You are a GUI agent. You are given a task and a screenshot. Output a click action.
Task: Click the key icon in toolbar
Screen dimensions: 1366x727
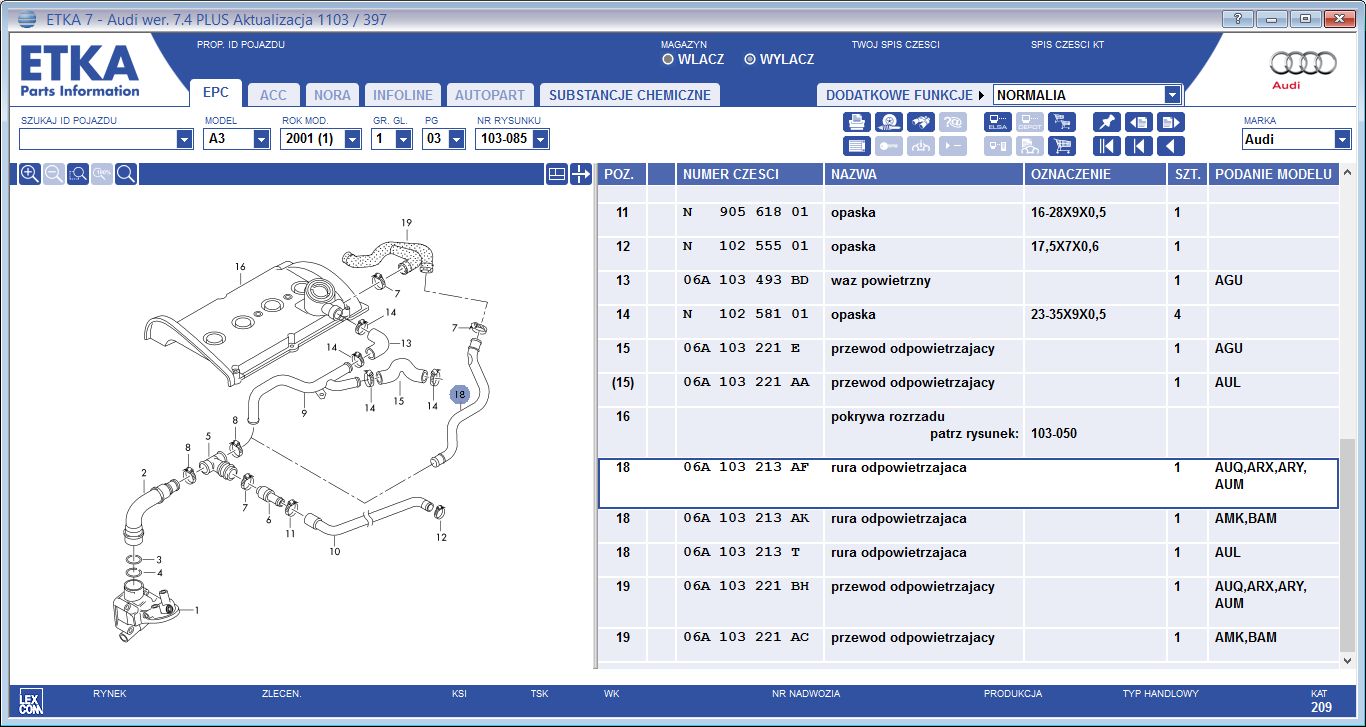point(888,146)
